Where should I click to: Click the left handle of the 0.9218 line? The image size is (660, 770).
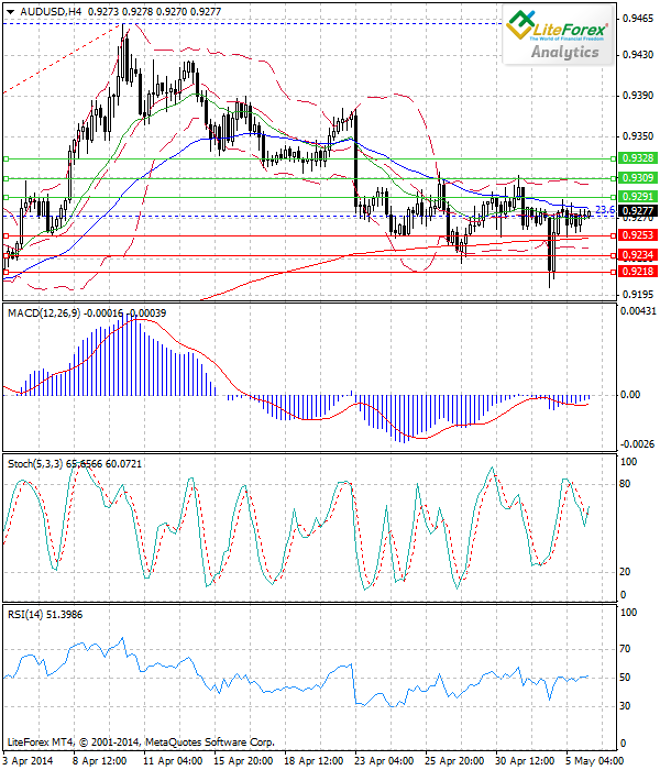(6, 272)
